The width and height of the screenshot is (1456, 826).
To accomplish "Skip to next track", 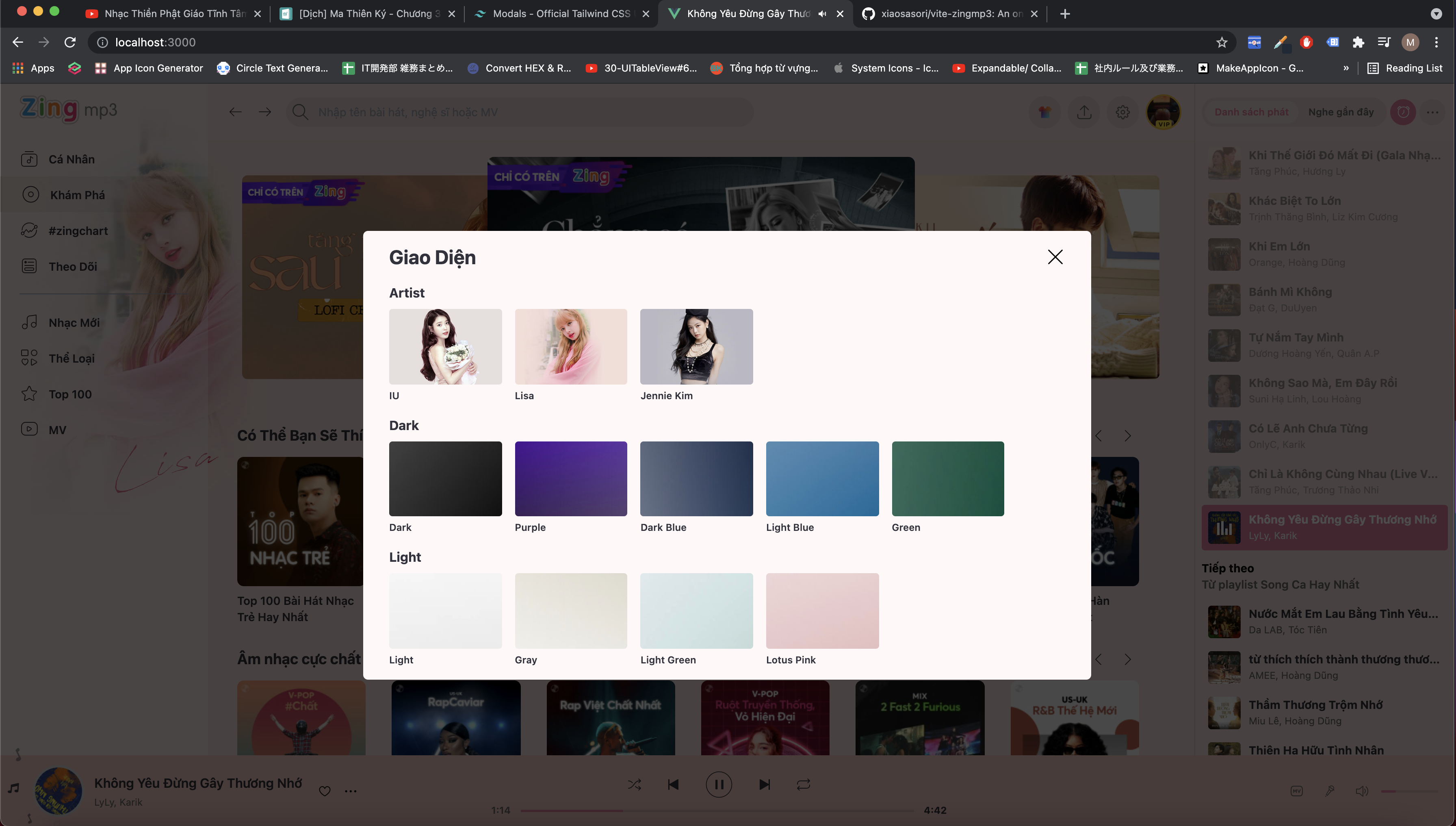I will (764, 785).
